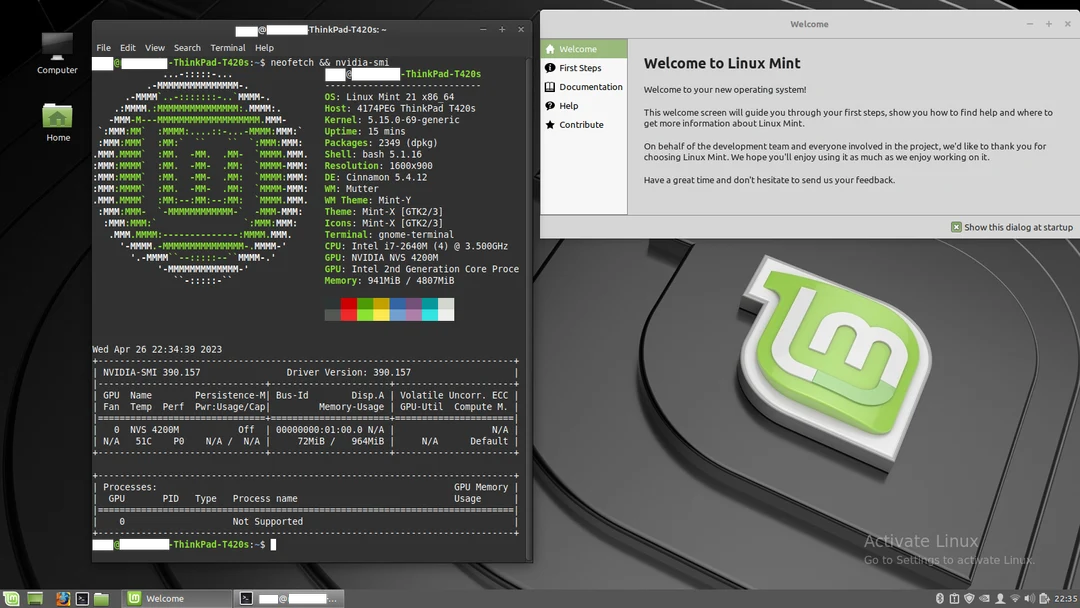Switch to First Steps in Welcome sidebar
This screenshot has width=1080, height=608.
581,68
